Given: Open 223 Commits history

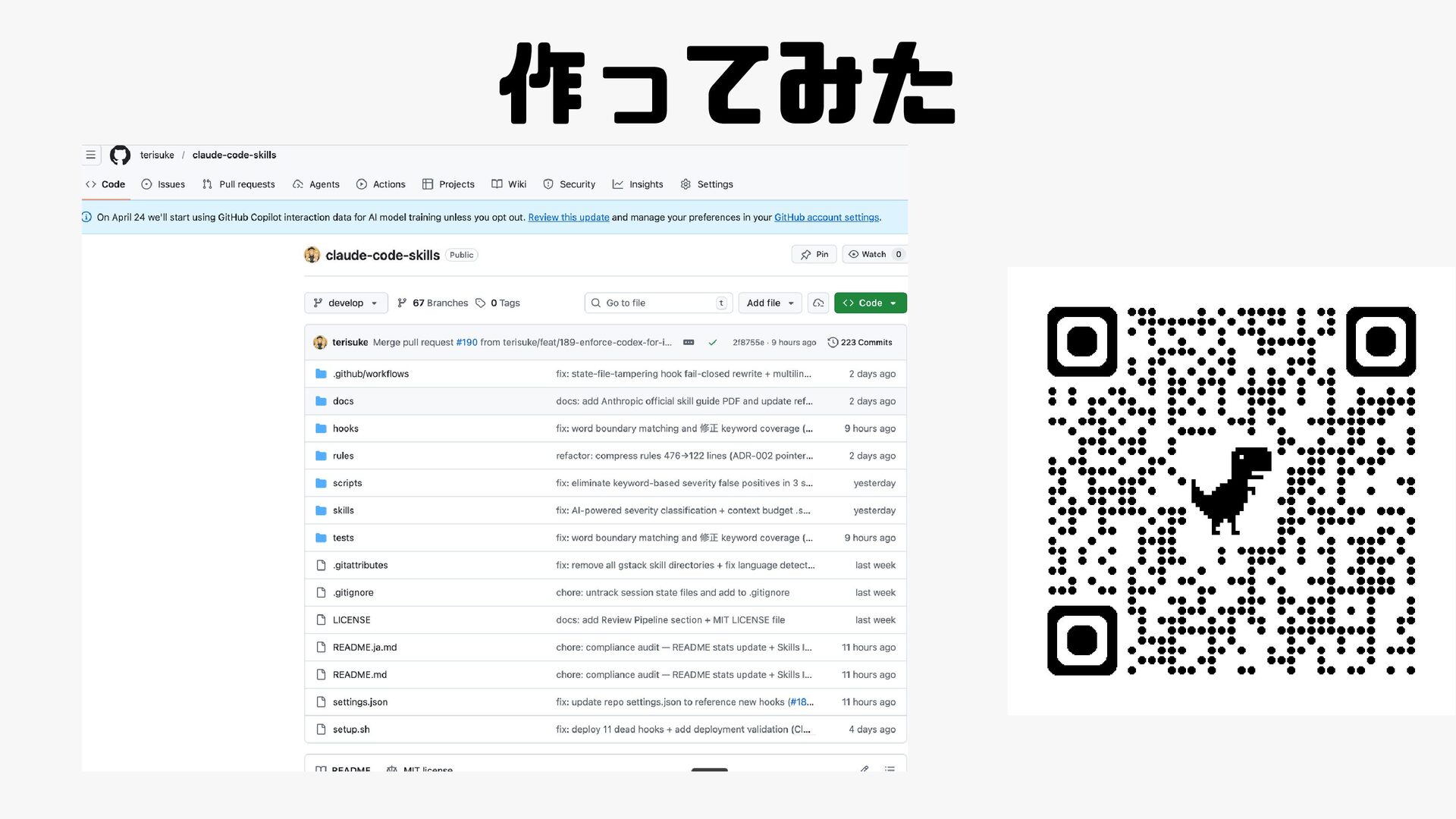Looking at the screenshot, I should (860, 343).
